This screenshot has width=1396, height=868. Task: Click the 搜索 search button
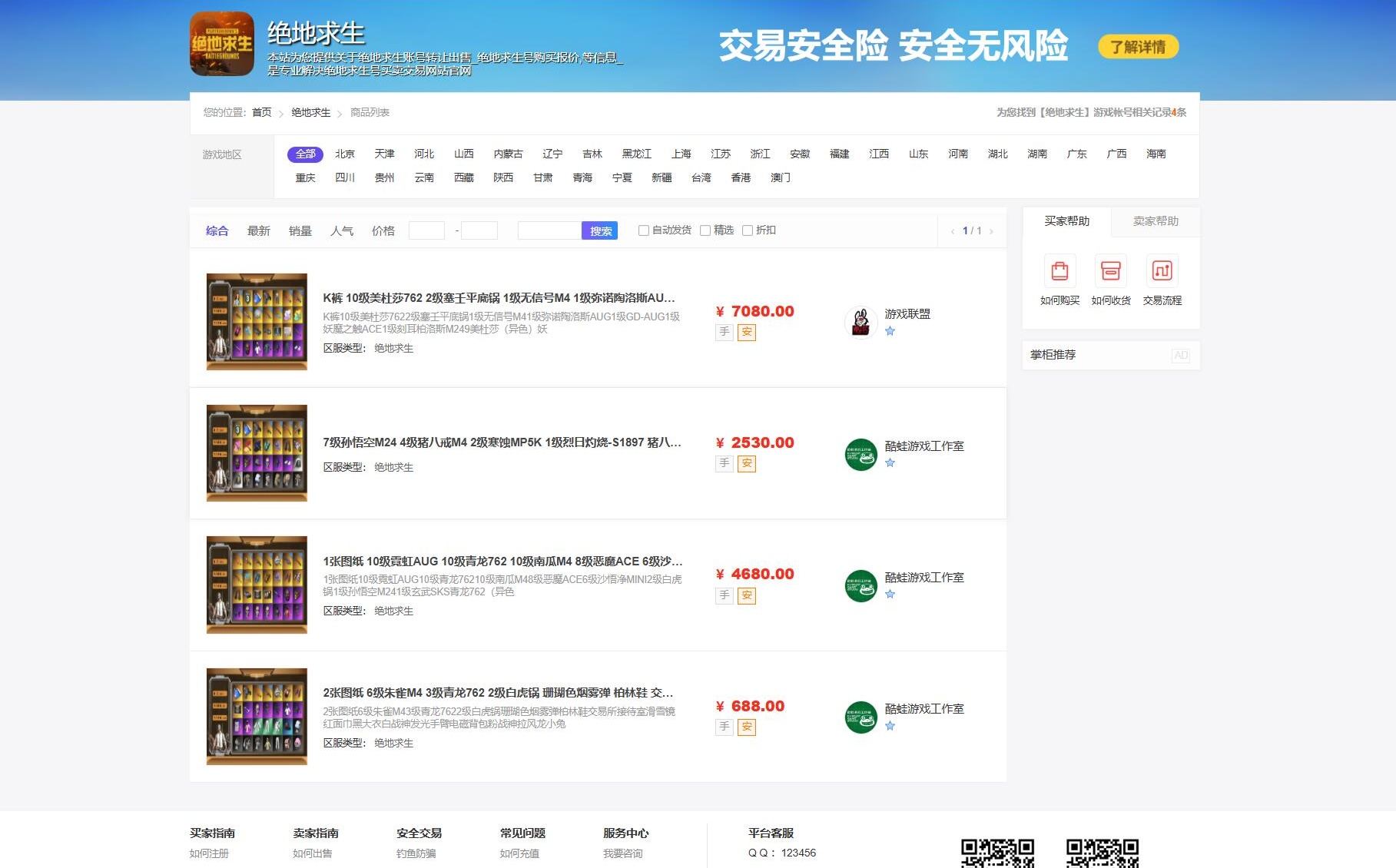(599, 230)
